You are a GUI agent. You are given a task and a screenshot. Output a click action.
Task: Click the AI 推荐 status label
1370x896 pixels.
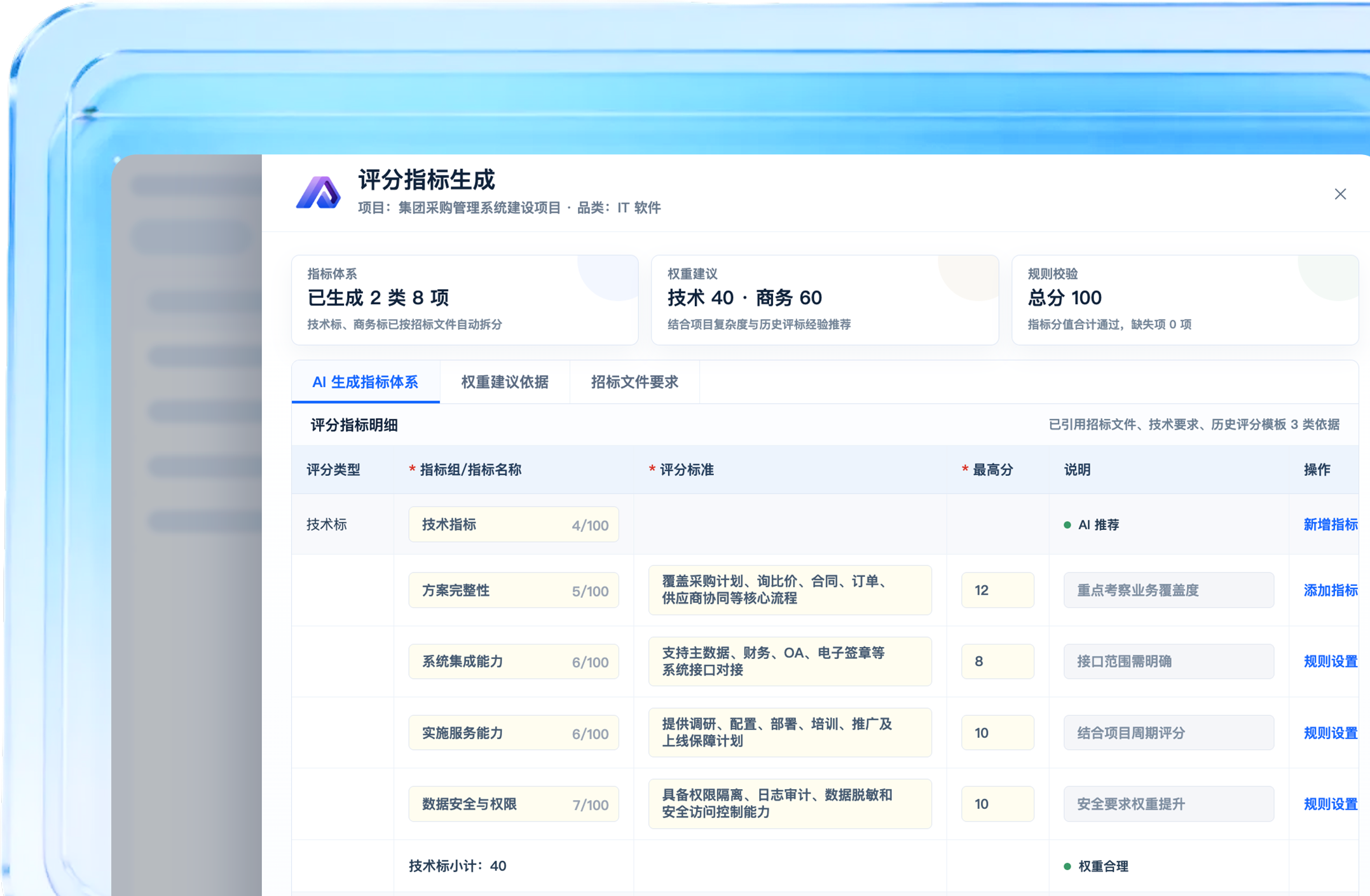[x=1092, y=525]
